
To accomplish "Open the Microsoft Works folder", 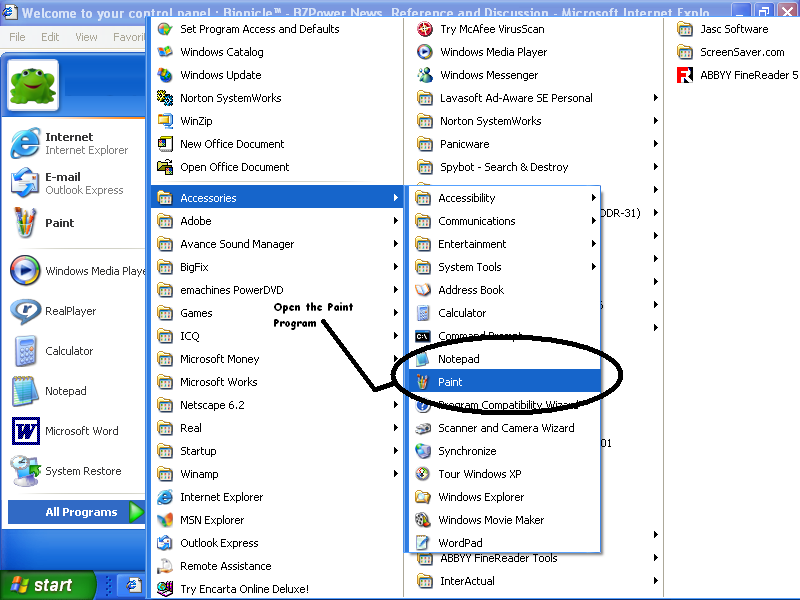I will pos(277,382).
